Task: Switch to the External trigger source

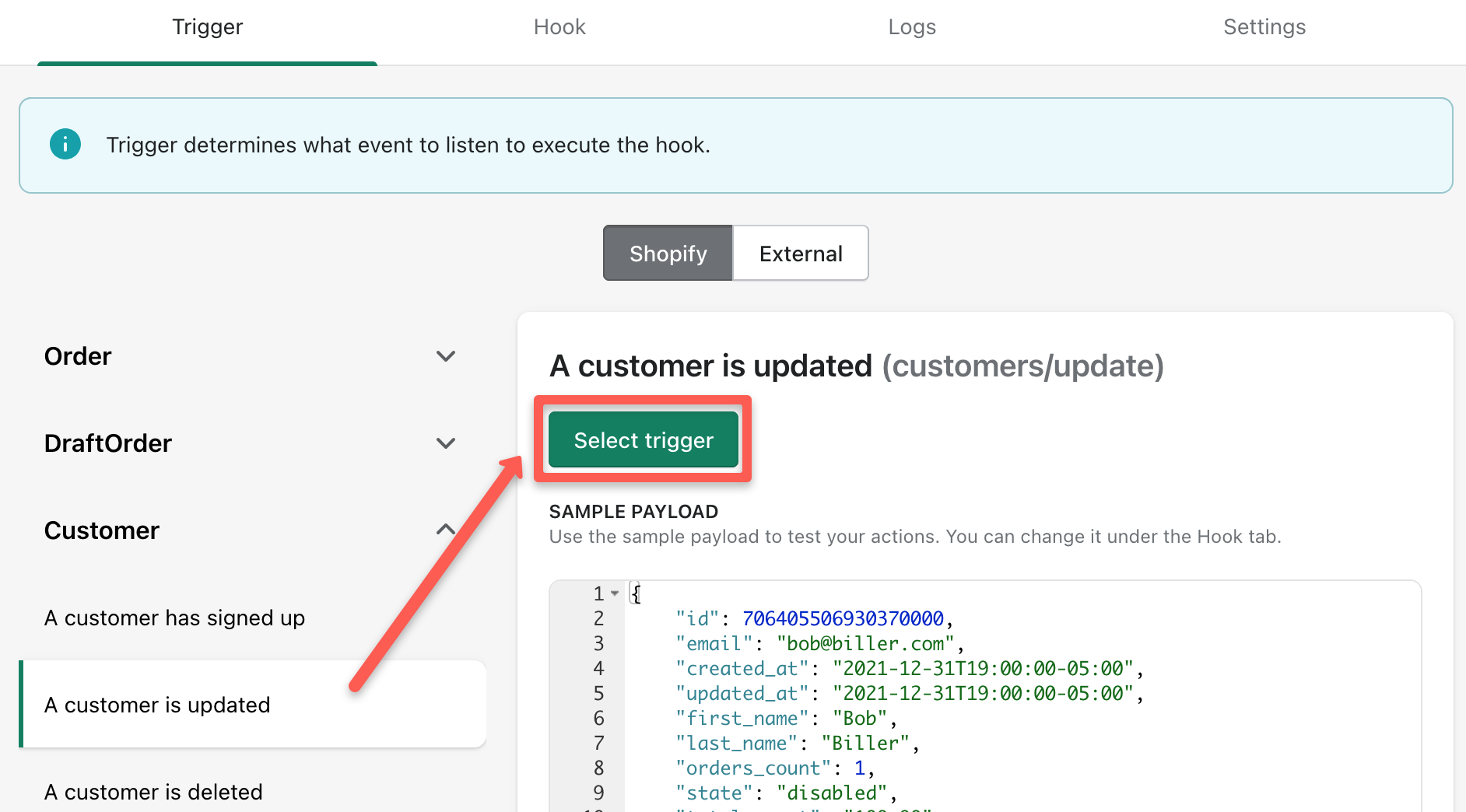Action: pyautogui.click(x=801, y=254)
